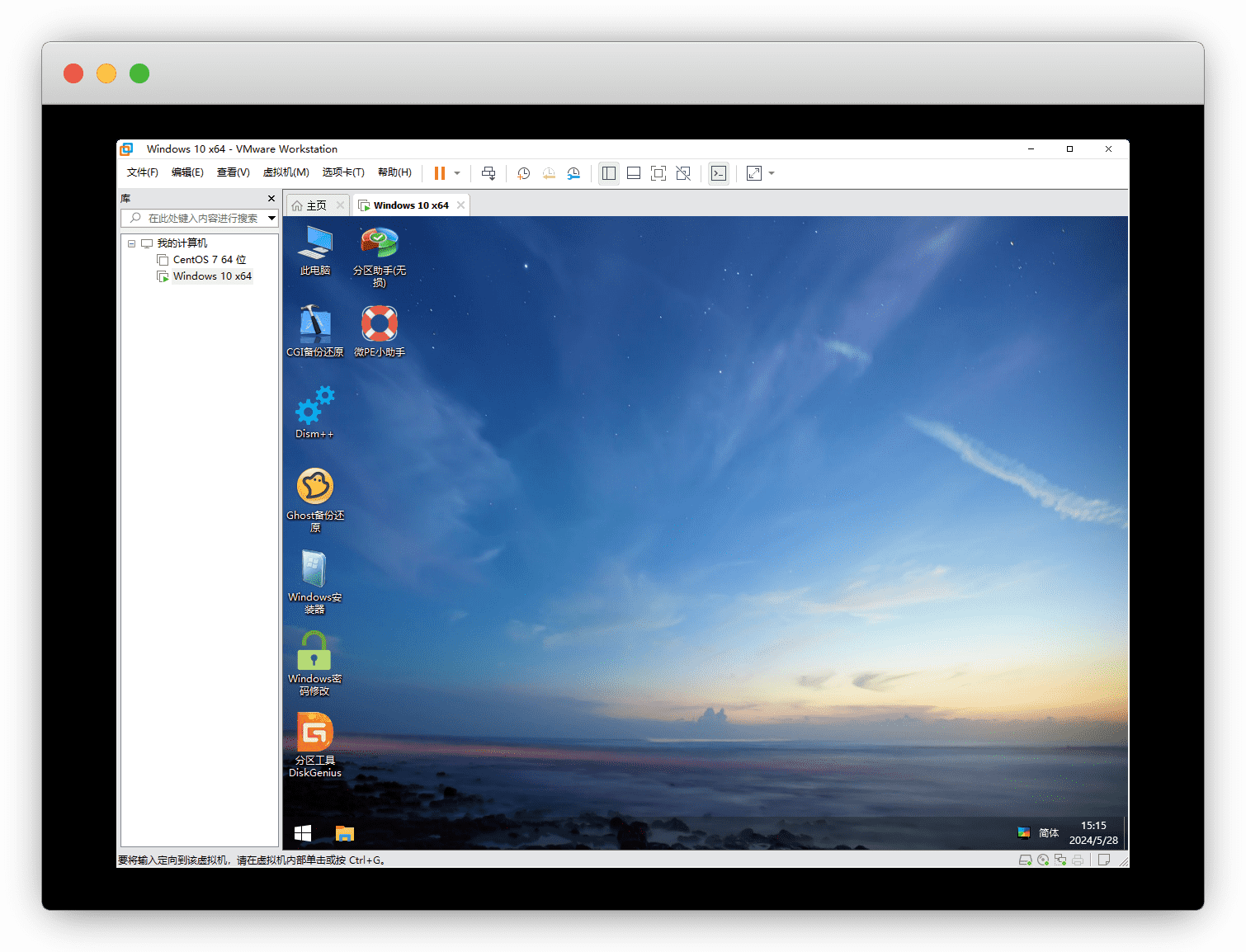This screenshot has height=952, width=1246.
Task: Toggle the Unity mode toolbar button
Action: [x=683, y=173]
